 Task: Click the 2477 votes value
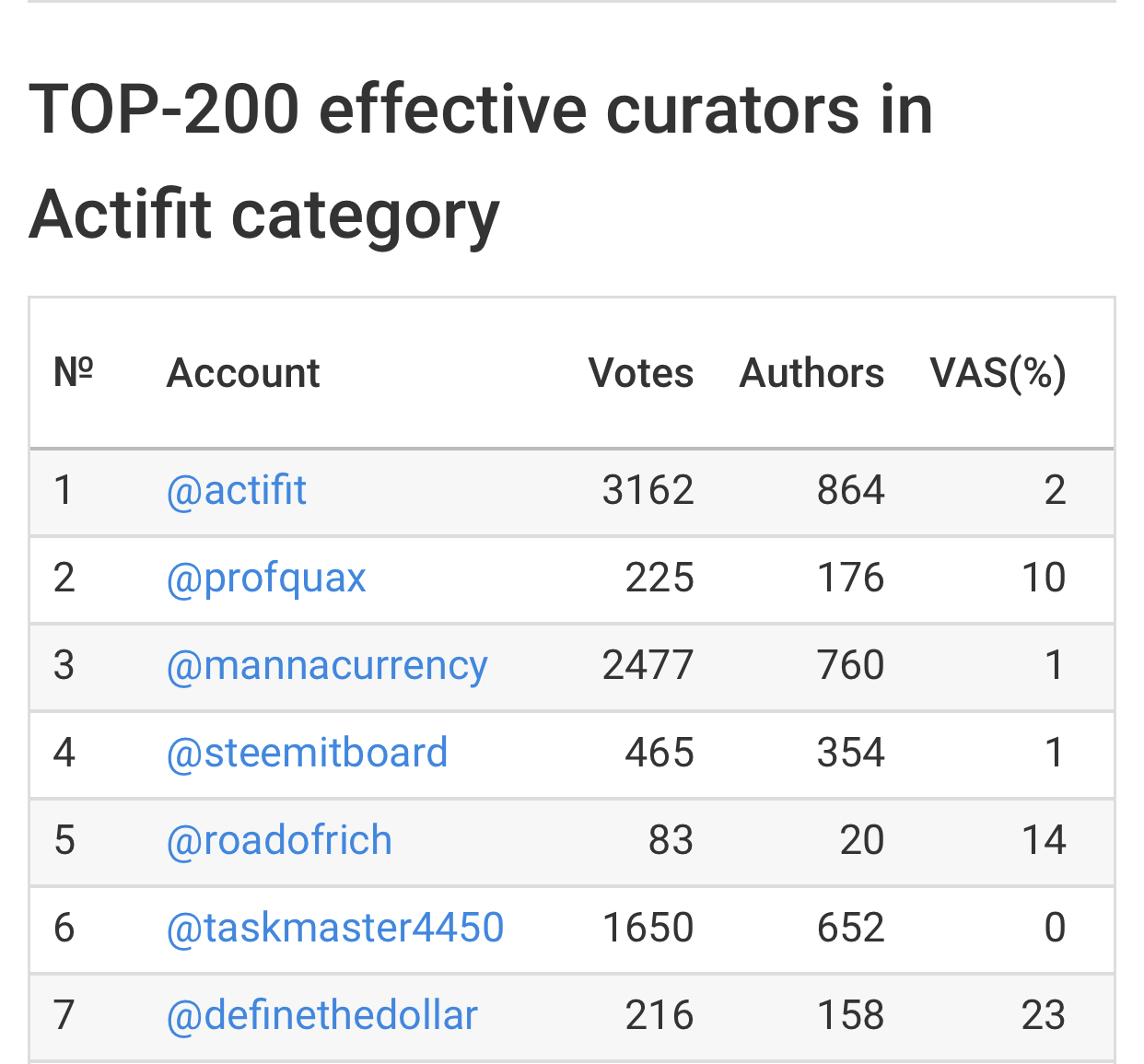click(648, 665)
